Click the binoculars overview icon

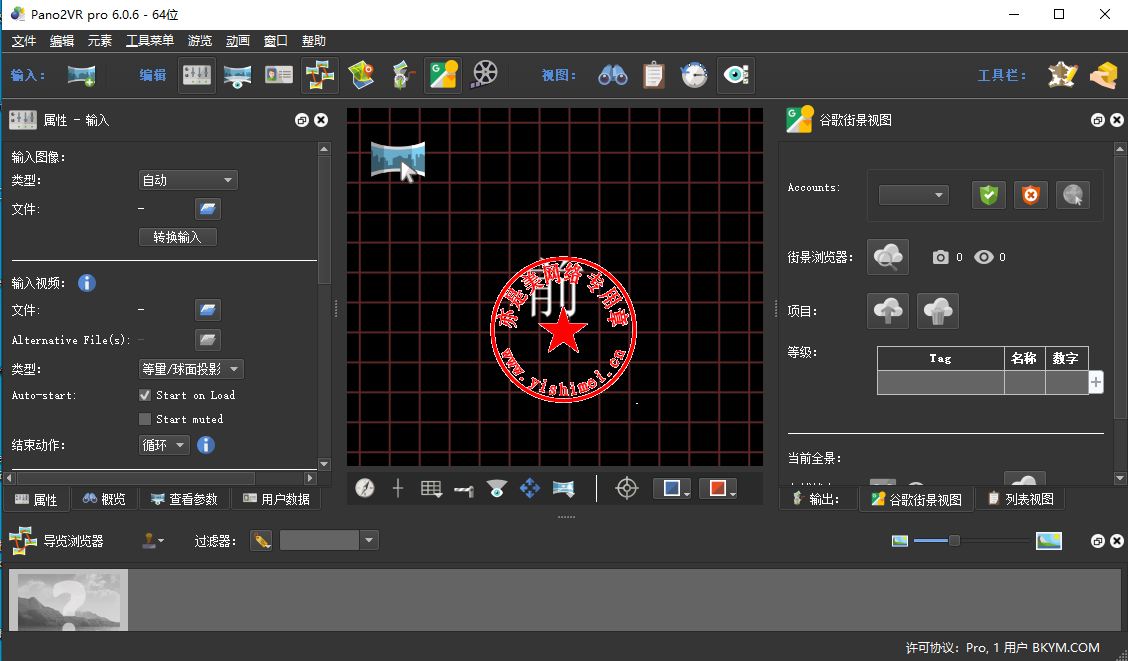click(612, 75)
